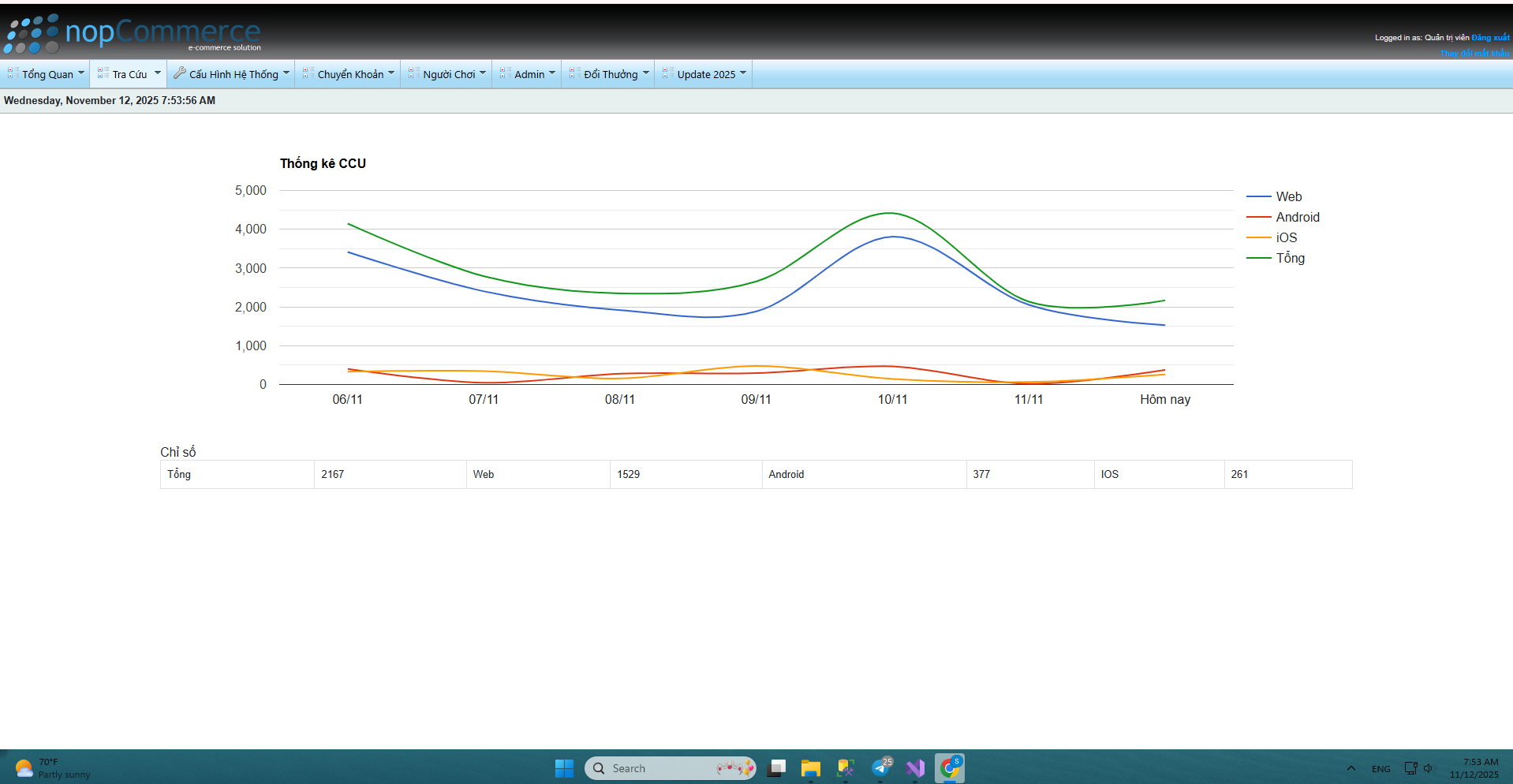This screenshot has width=1513, height=784.
Task: Click the volume icon in system tray
Action: (x=1428, y=768)
